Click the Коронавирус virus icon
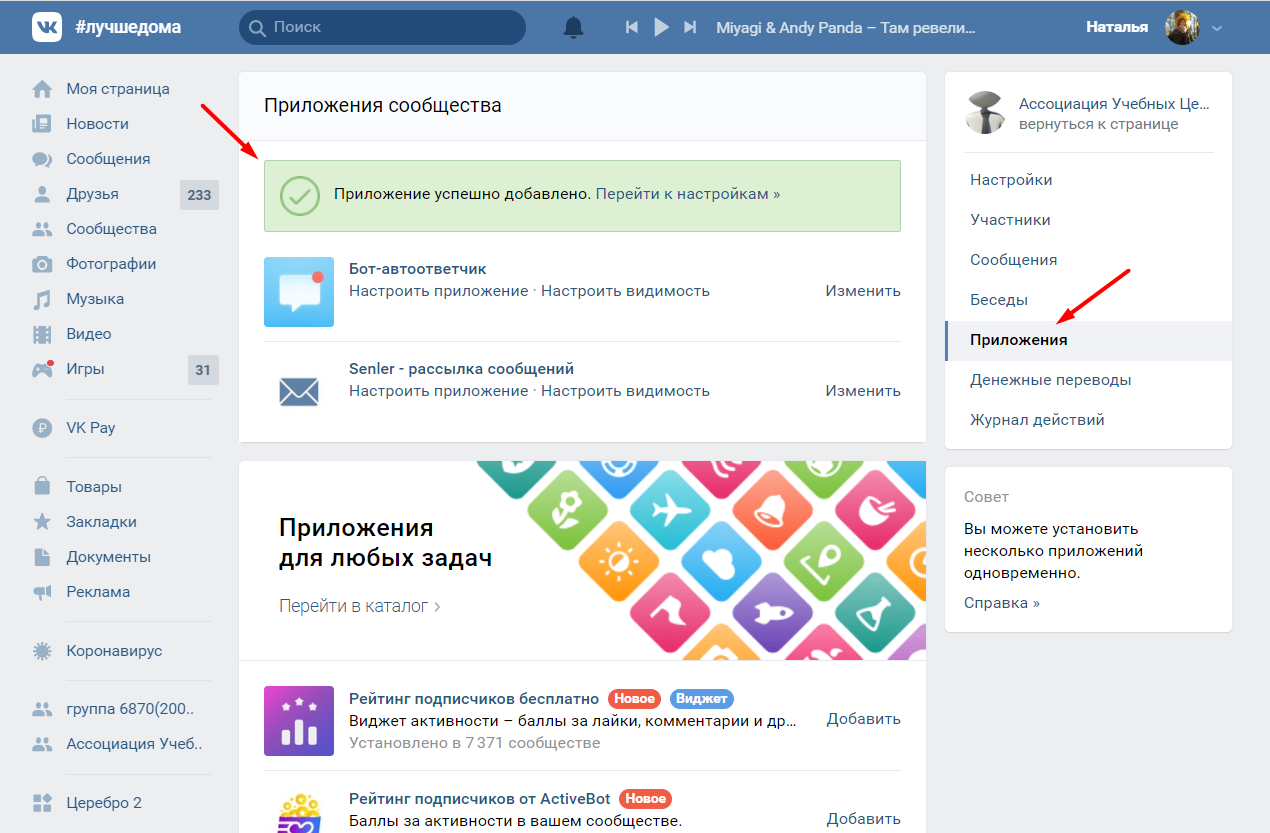Image resolution: width=1270 pixels, height=833 pixels. tap(42, 651)
